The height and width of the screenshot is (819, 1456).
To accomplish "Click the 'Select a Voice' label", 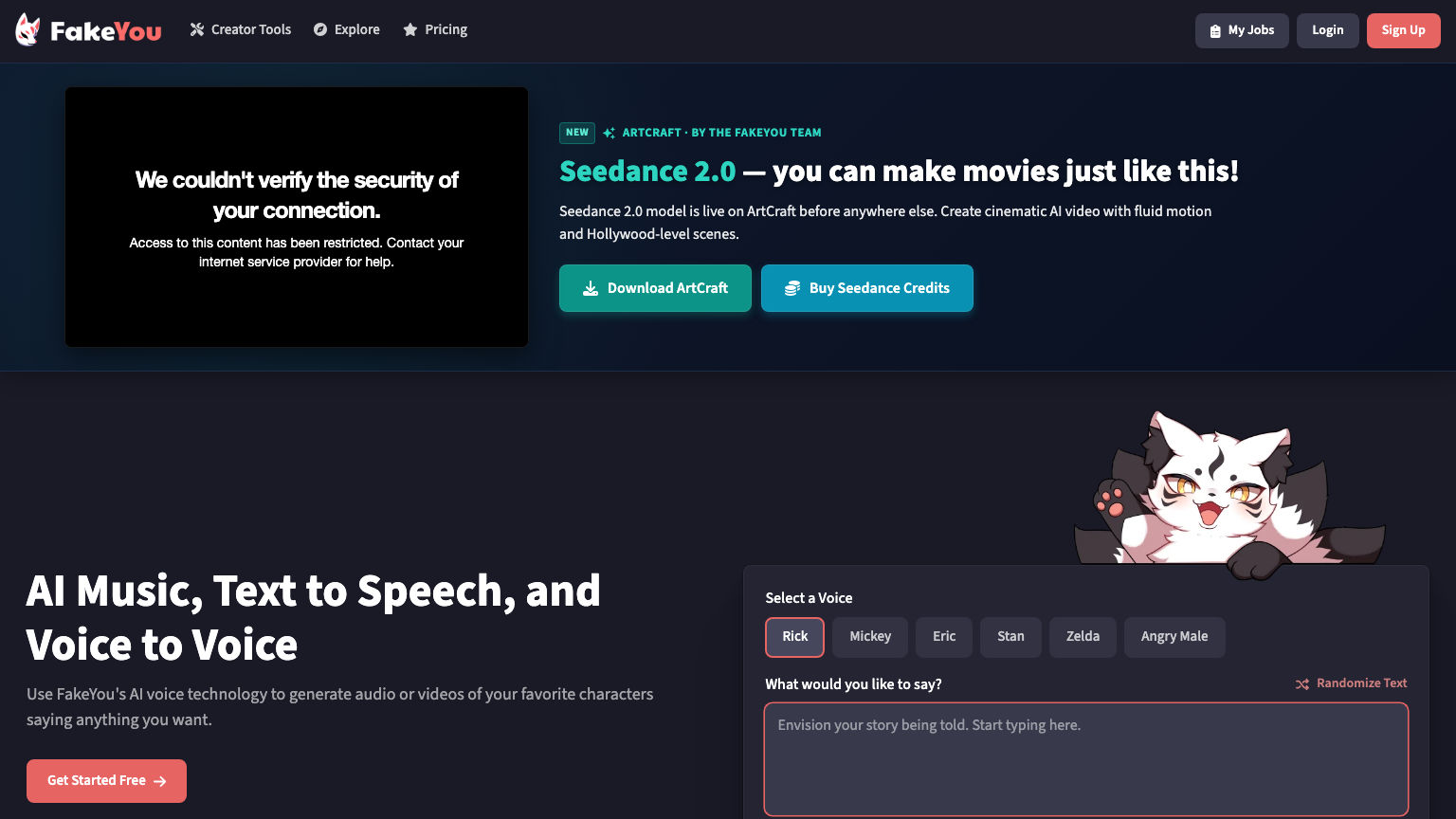I will point(809,598).
